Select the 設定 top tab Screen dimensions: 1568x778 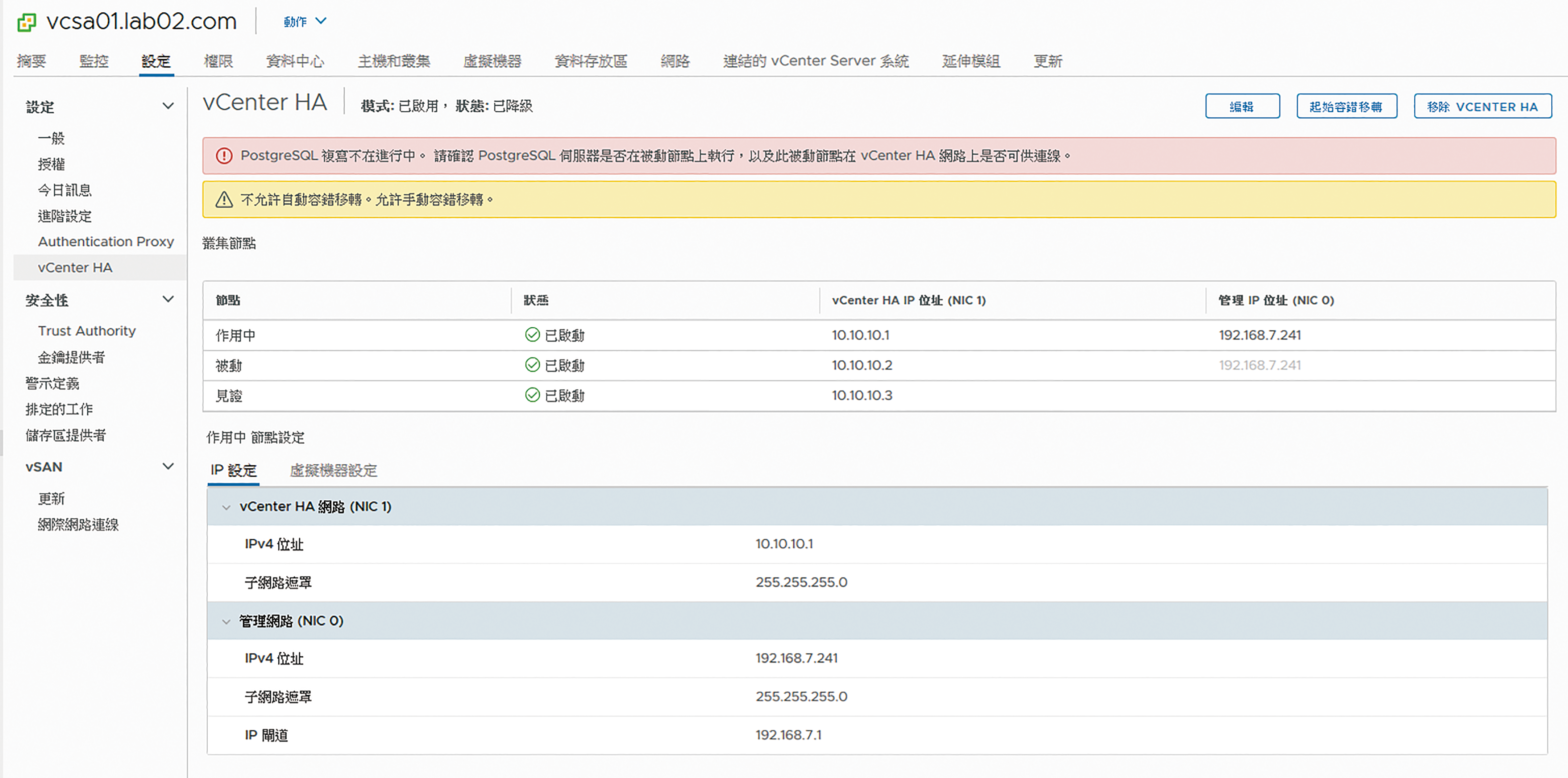[x=156, y=61]
